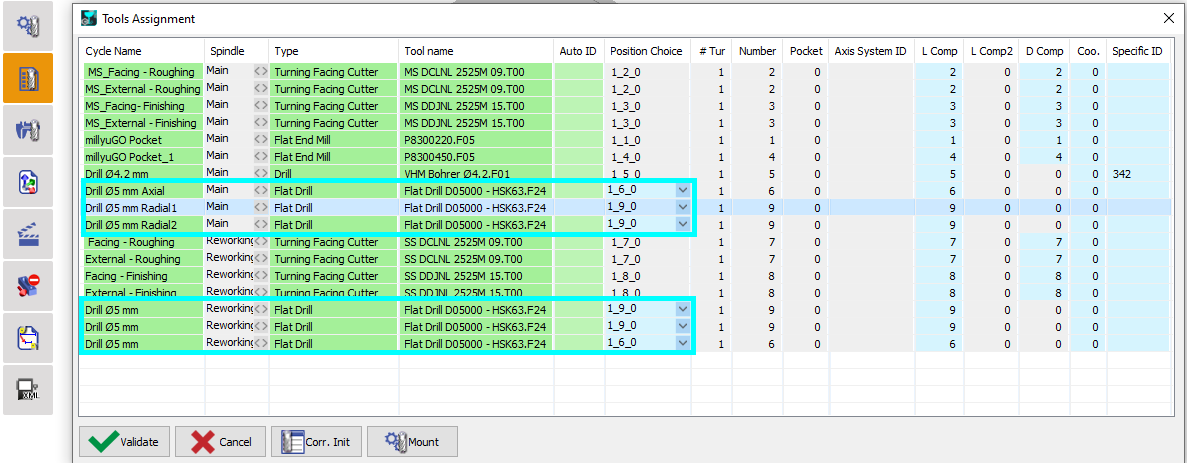Viewport: 1187px width, 464px height.
Task: Open Position Choice dropdown for Drill Ø5 mm Radial2
Action: pyautogui.click(x=683, y=224)
